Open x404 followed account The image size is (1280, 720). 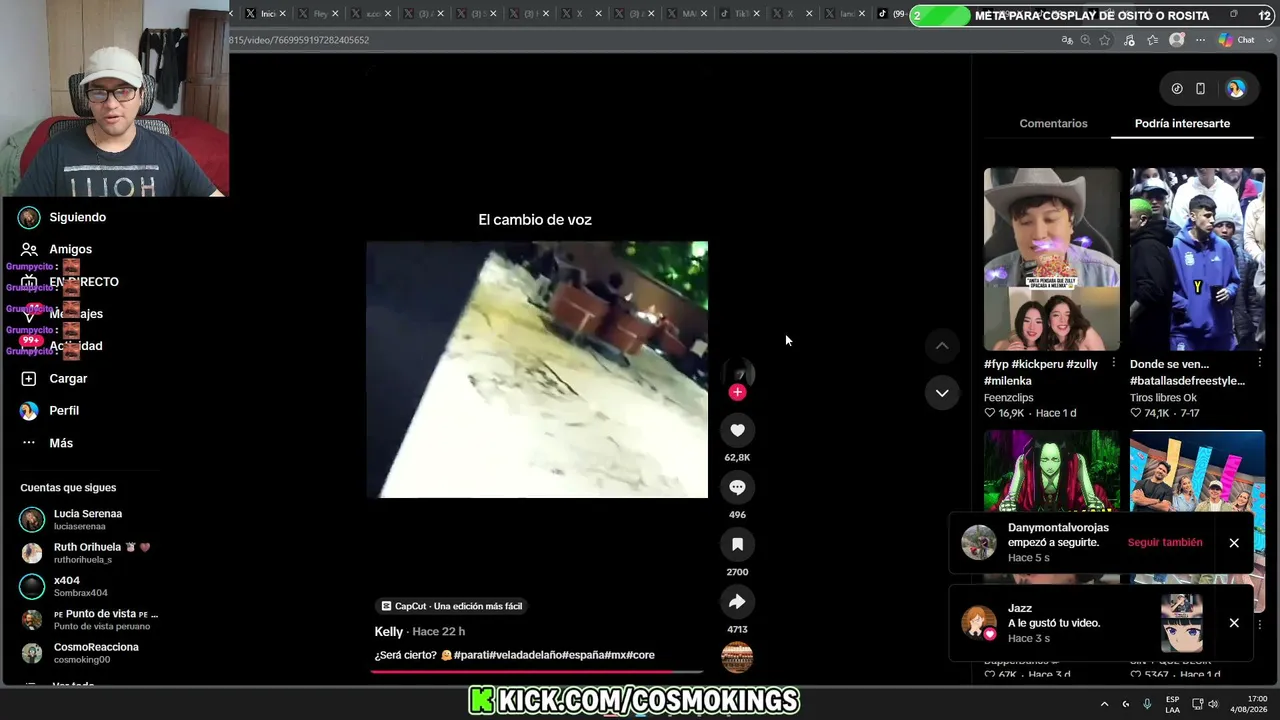pyautogui.click(x=88, y=586)
